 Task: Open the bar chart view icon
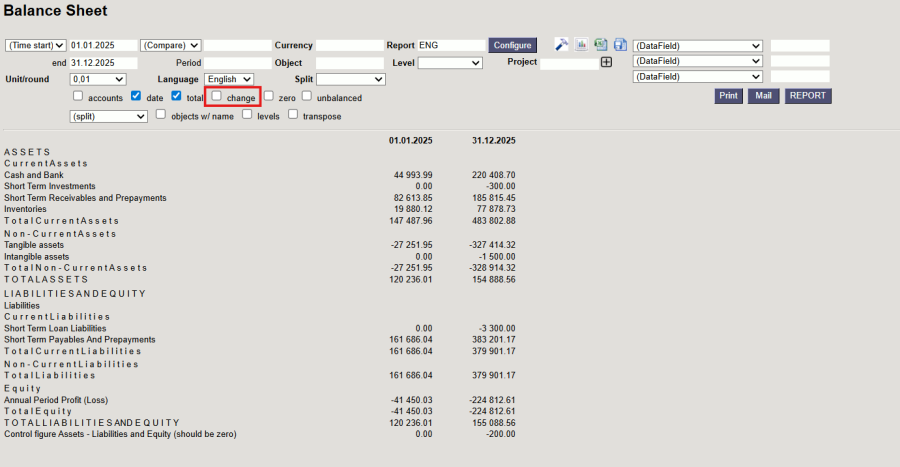(581, 45)
